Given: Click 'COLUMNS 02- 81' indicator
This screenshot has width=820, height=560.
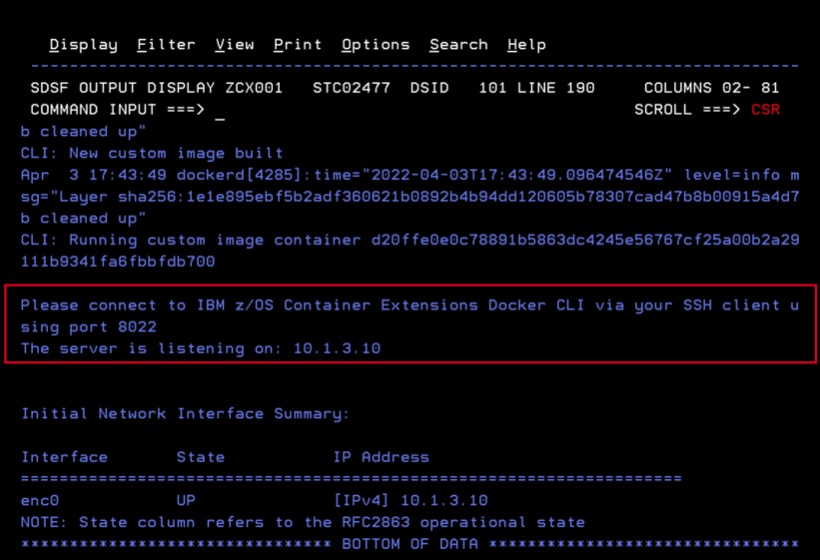Looking at the screenshot, I should click(711, 88).
